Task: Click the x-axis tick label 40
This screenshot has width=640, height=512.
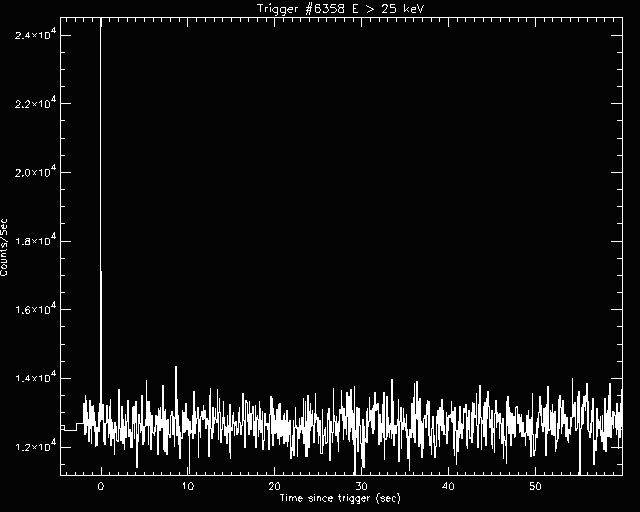Action: pyautogui.click(x=448, y=486)
